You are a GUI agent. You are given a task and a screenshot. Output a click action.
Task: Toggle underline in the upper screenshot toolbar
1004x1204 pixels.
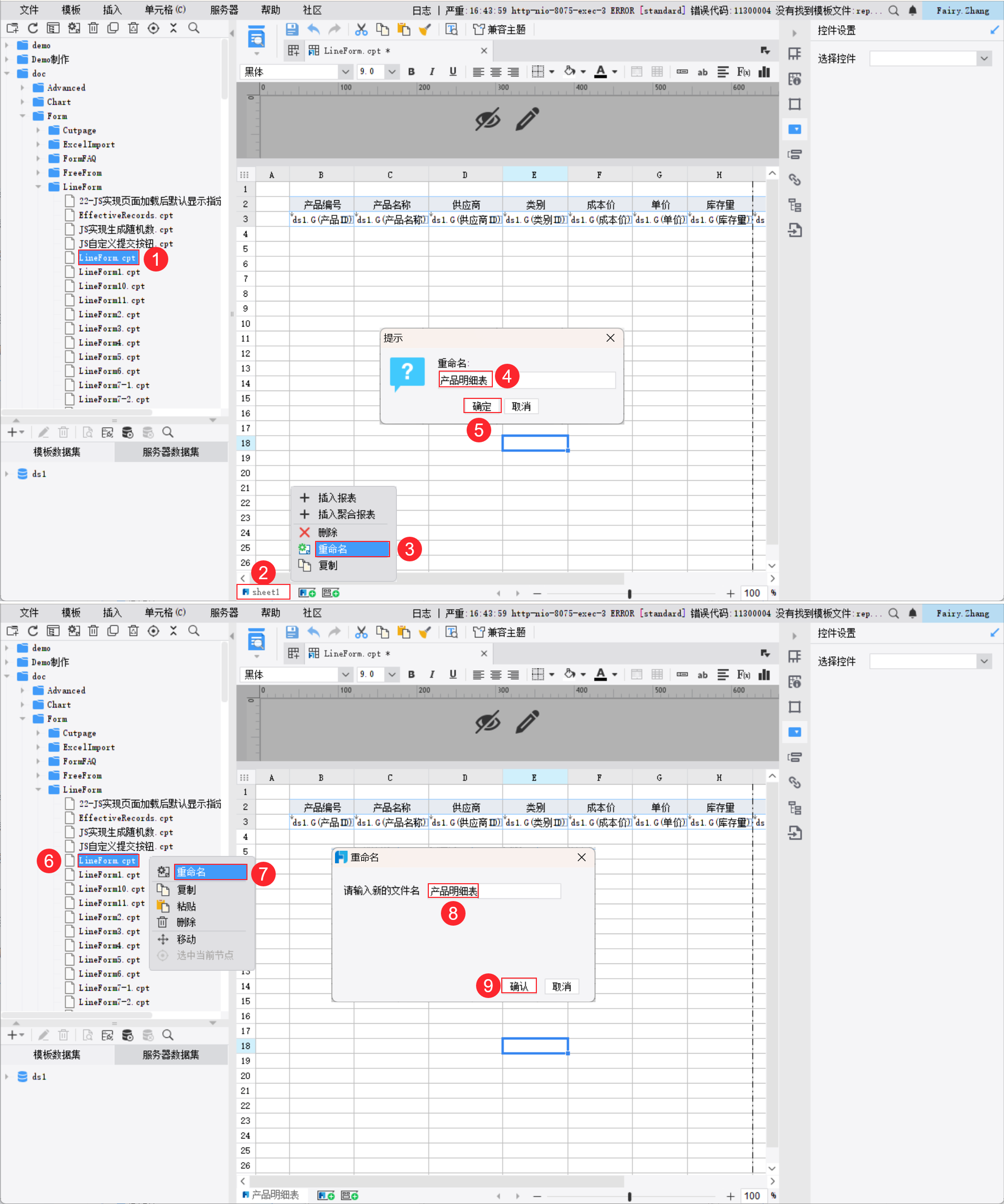click(453, 72)
